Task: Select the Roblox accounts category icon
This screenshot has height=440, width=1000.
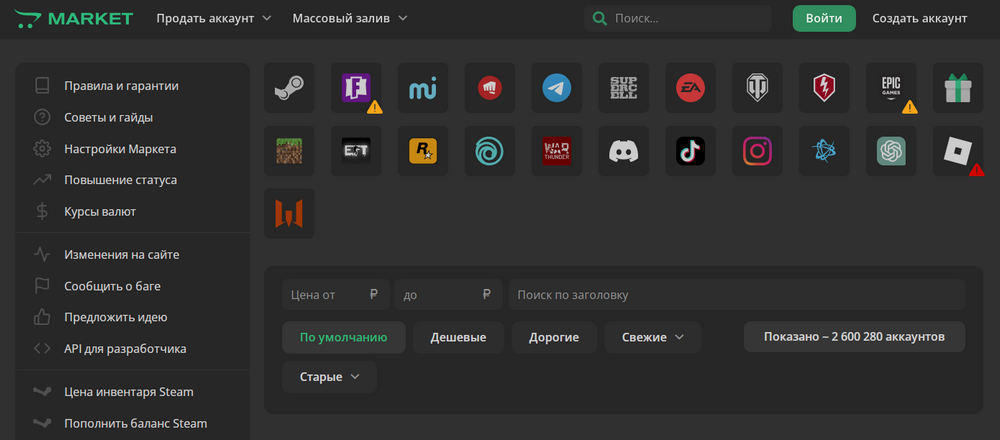Action: click(958, 151)
